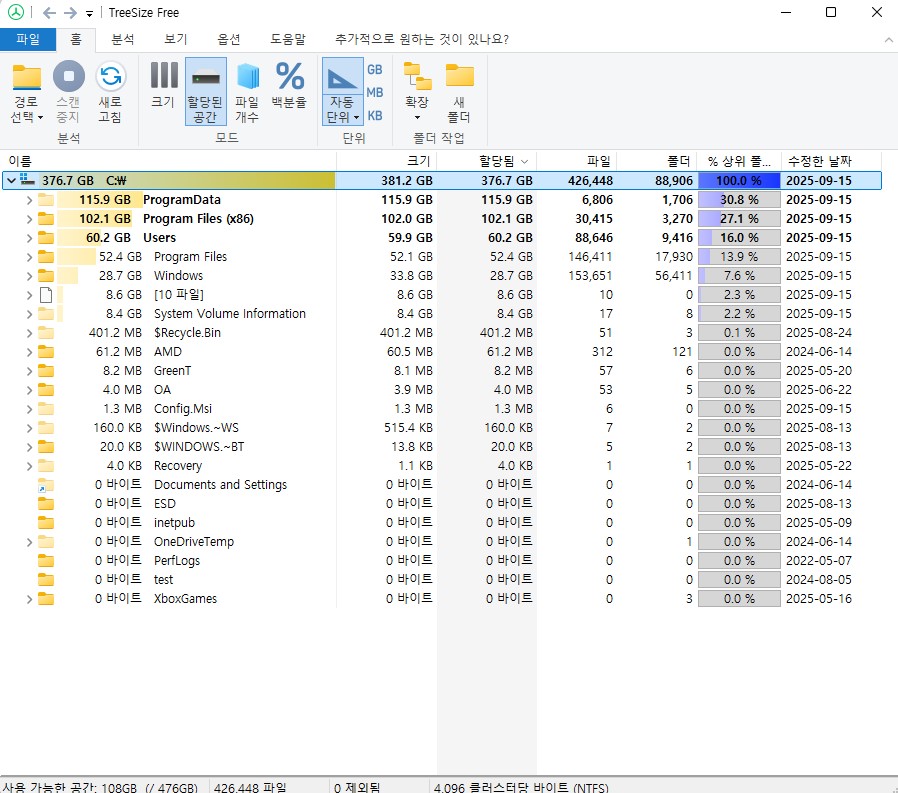Sort by the 할당됨 column header
898x793 pixels.
tap(487, 161)
